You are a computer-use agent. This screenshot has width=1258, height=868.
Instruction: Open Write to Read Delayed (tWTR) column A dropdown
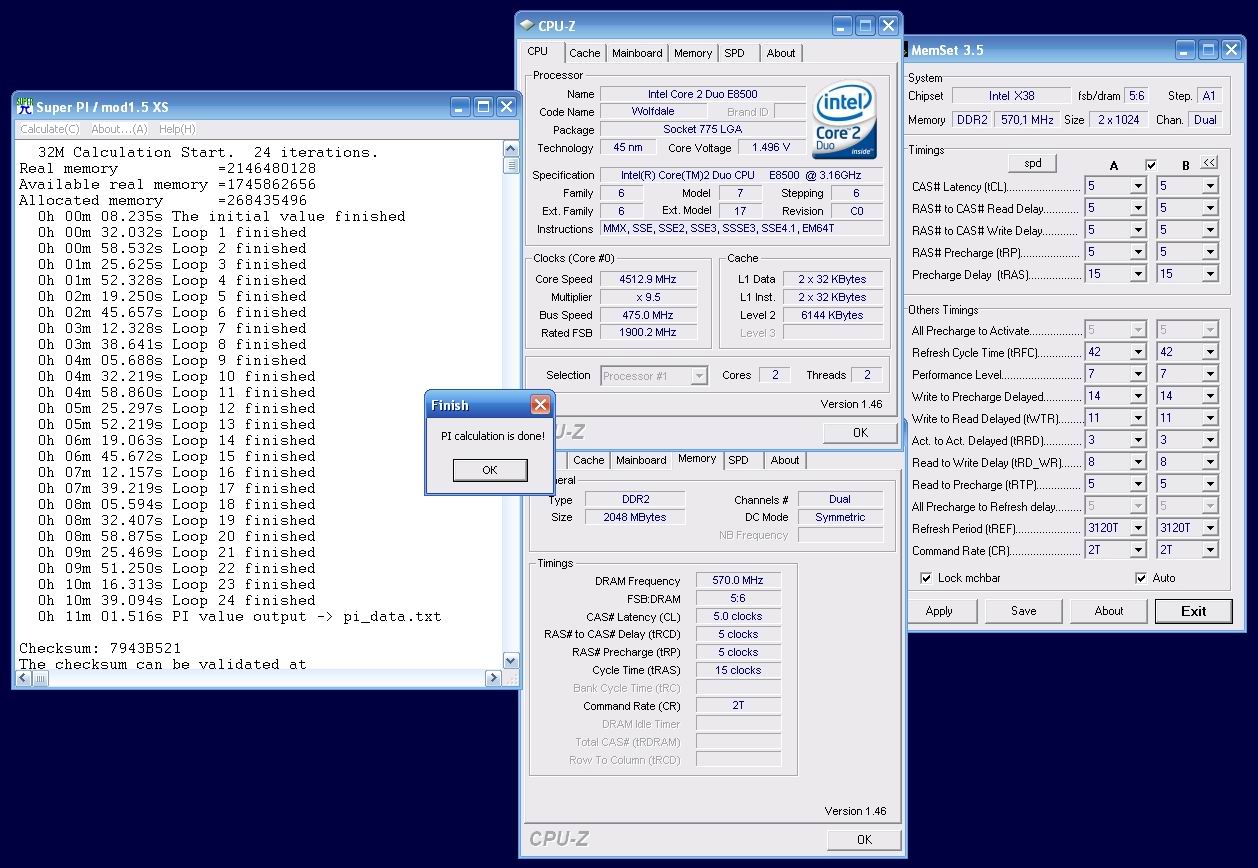1138,418
